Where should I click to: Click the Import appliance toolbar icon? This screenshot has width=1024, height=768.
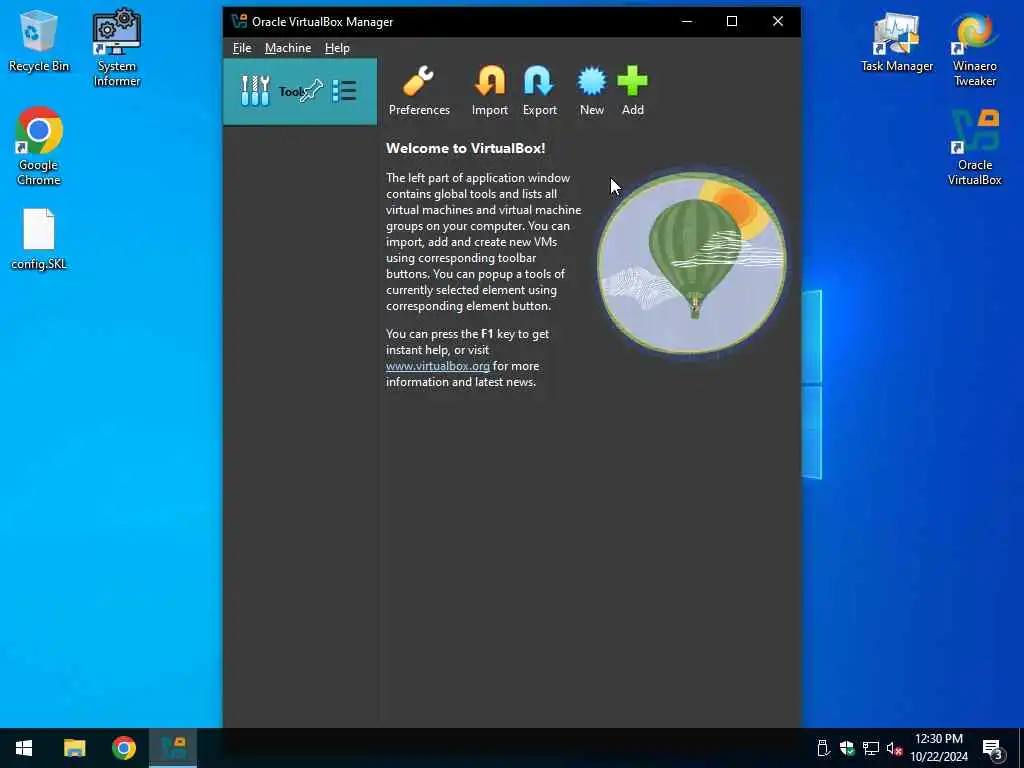490,91
